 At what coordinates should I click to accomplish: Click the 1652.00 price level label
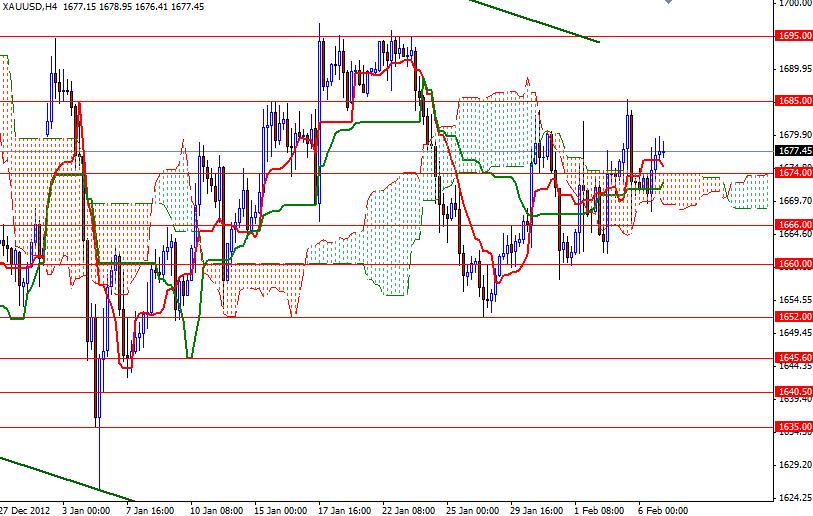[x=792, y=317]
